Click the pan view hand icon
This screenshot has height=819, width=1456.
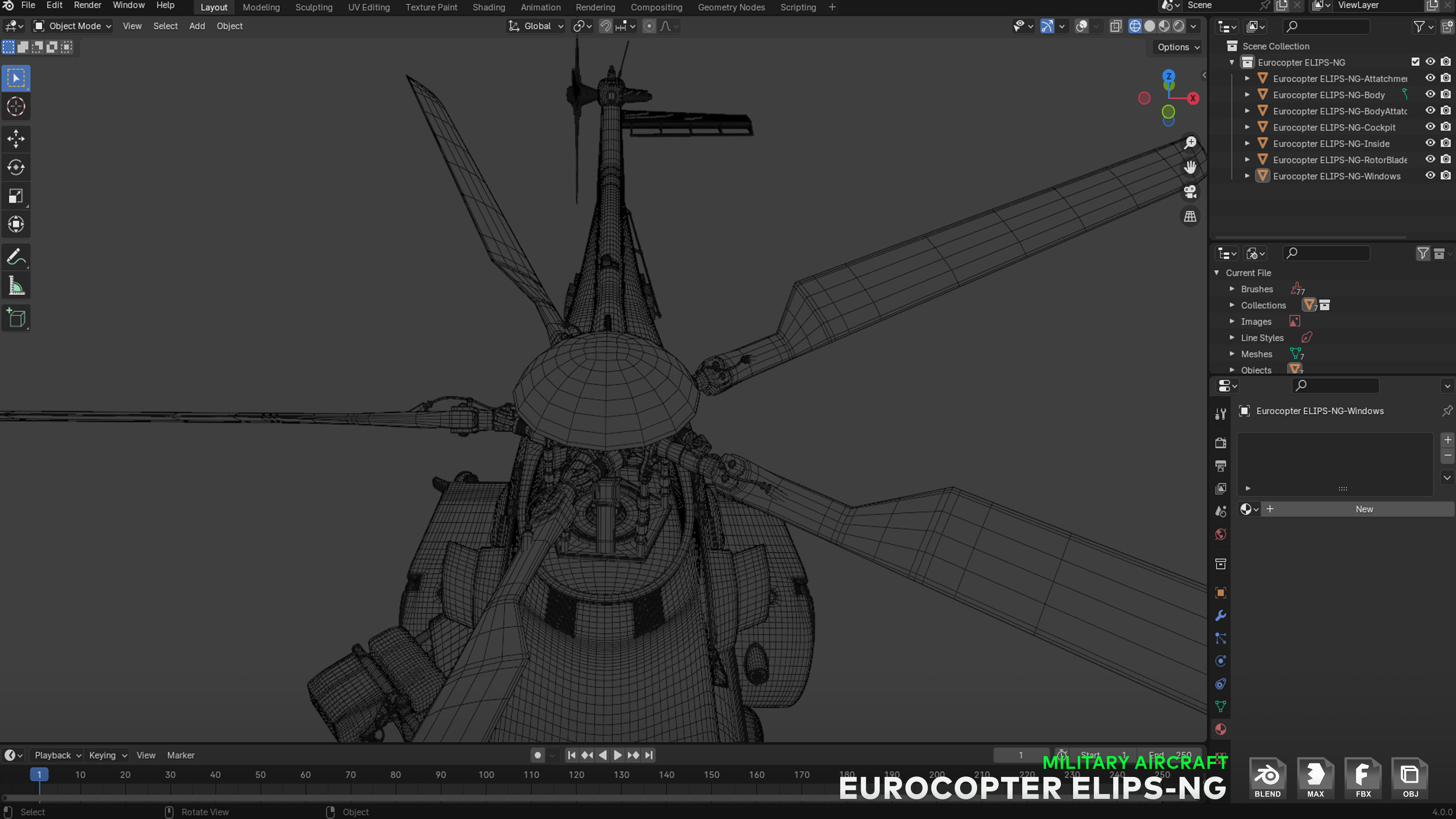(1190, 167)
